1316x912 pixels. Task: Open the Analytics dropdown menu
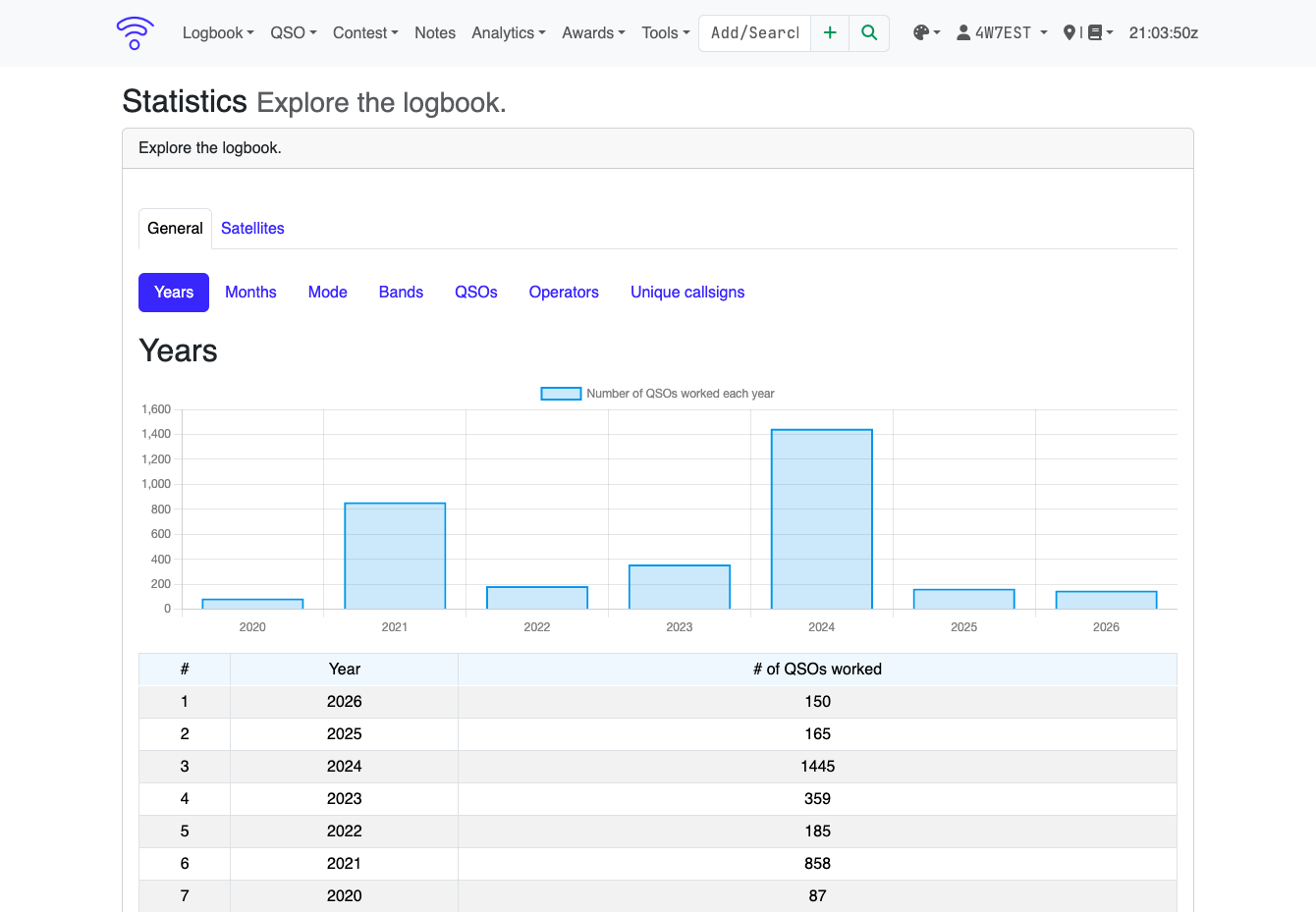point(509,32)
